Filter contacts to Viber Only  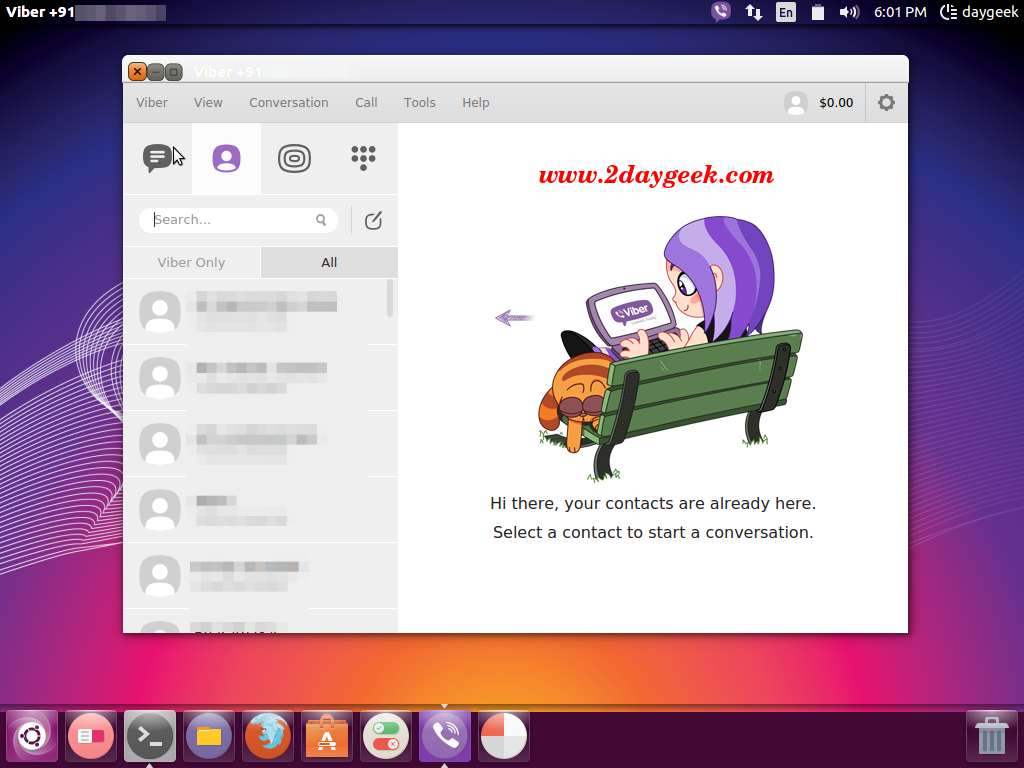click(x=191, y=263)
